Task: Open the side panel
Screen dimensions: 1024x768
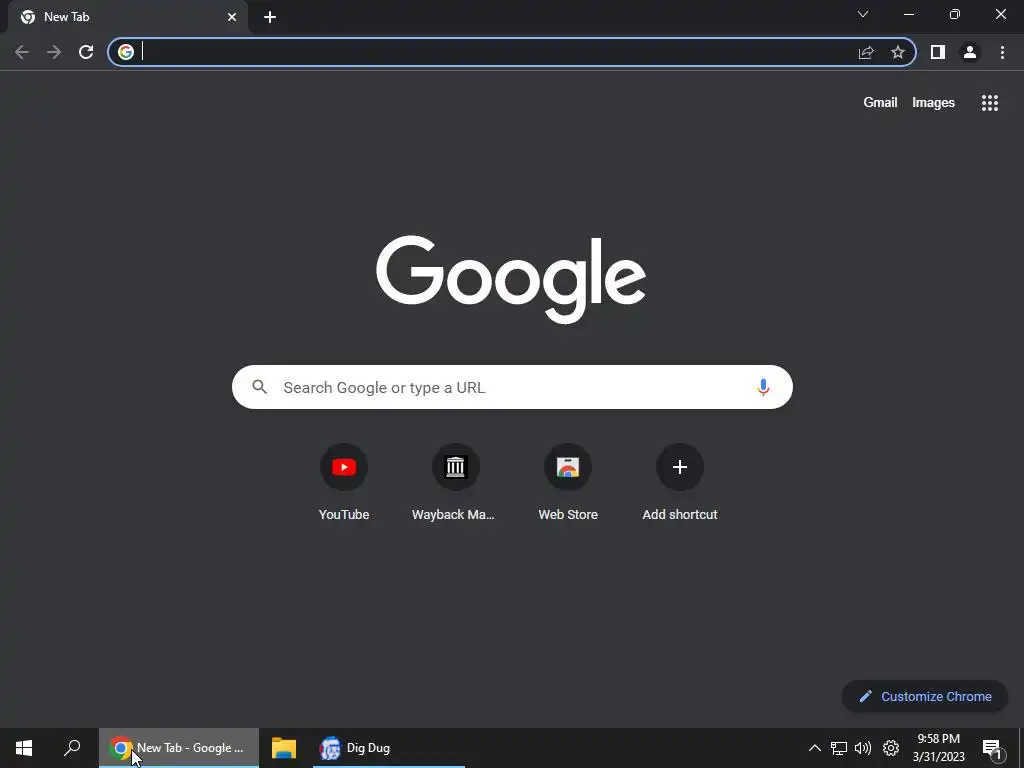Action: click(938, 52)
